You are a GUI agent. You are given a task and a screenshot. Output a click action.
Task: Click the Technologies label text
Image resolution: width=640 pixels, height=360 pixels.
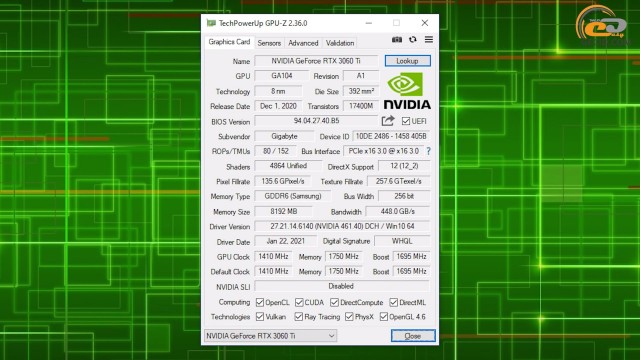[230, 317]
